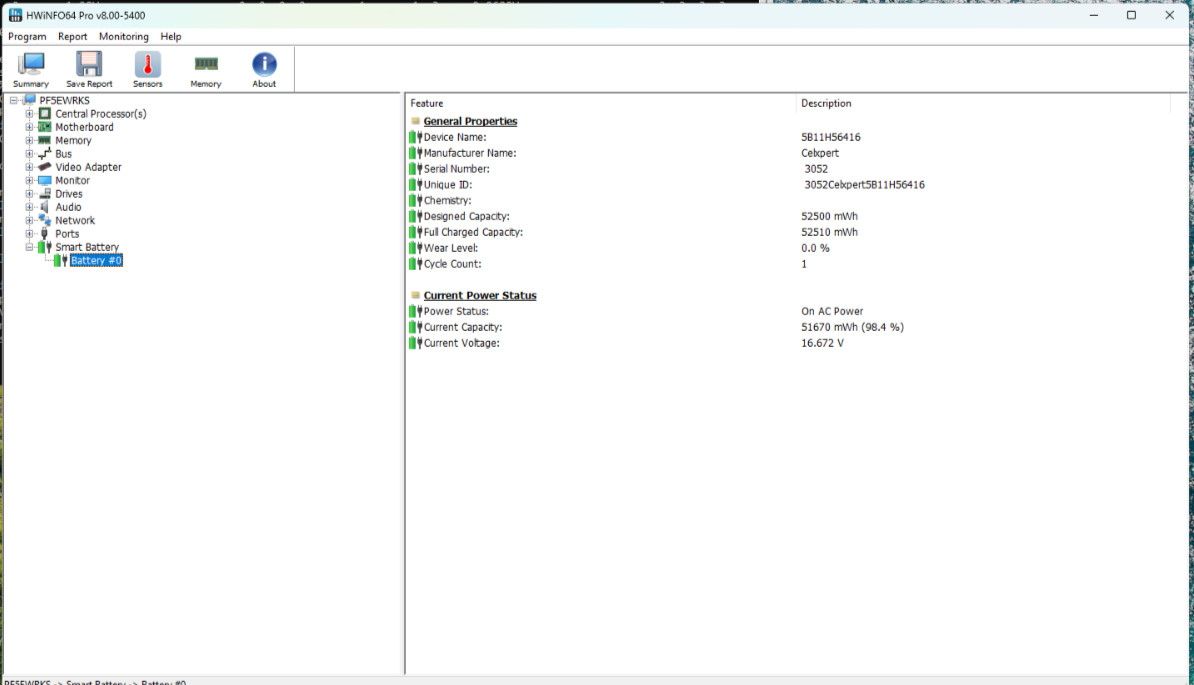The height and width of the screenshot is (685, 1194).
Task: Select the Device Name value 5B11H56416
Action: click(831, 137)
